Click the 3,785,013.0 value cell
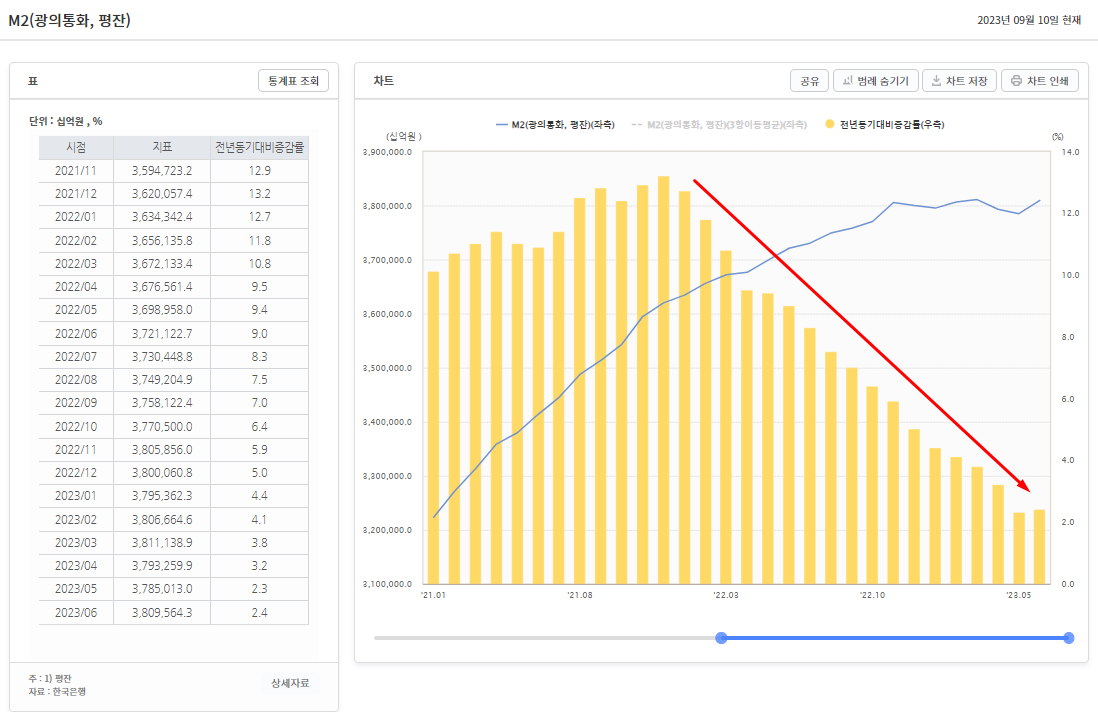 [162, 588]
